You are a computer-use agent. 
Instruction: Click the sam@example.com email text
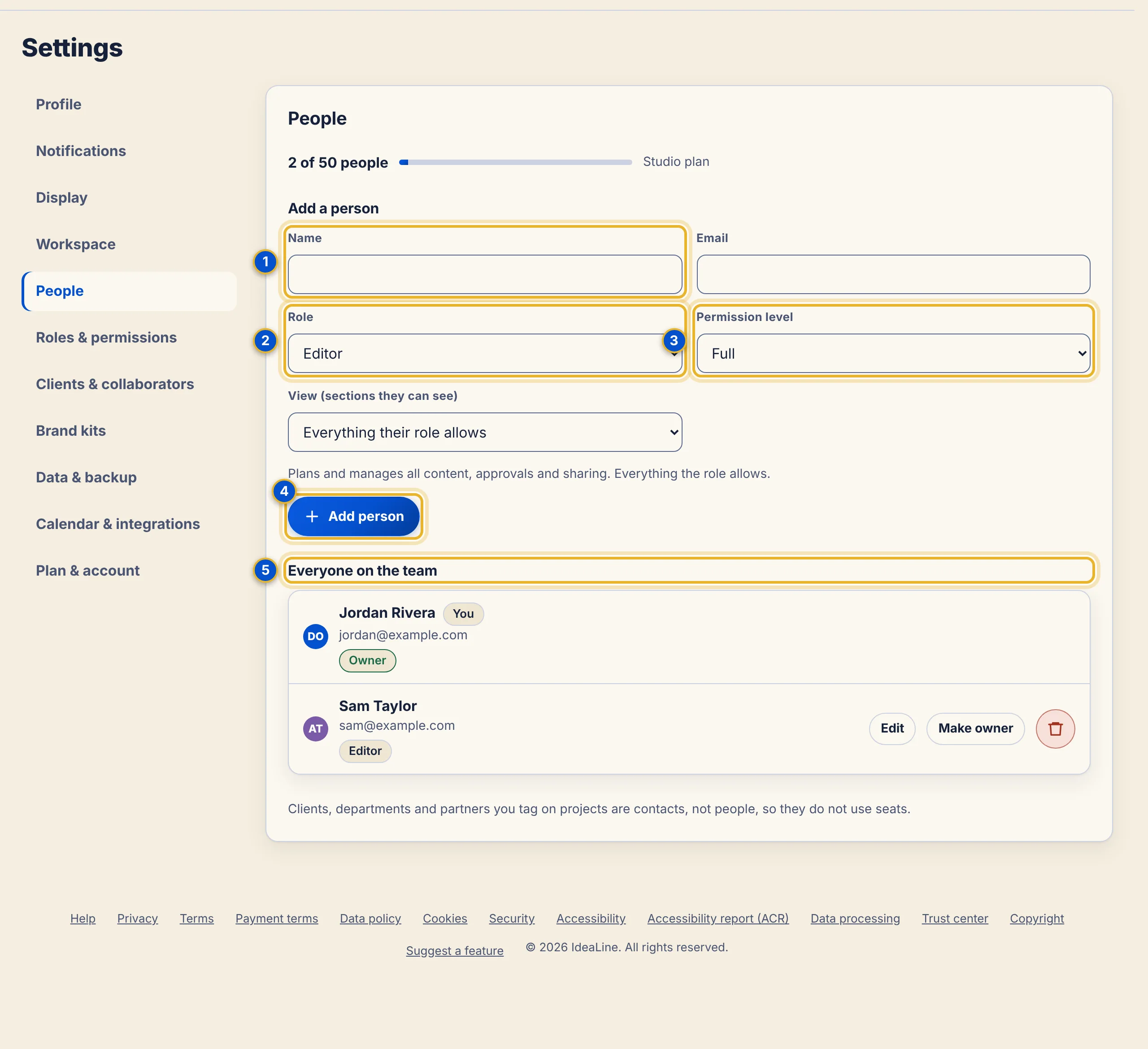397,726
